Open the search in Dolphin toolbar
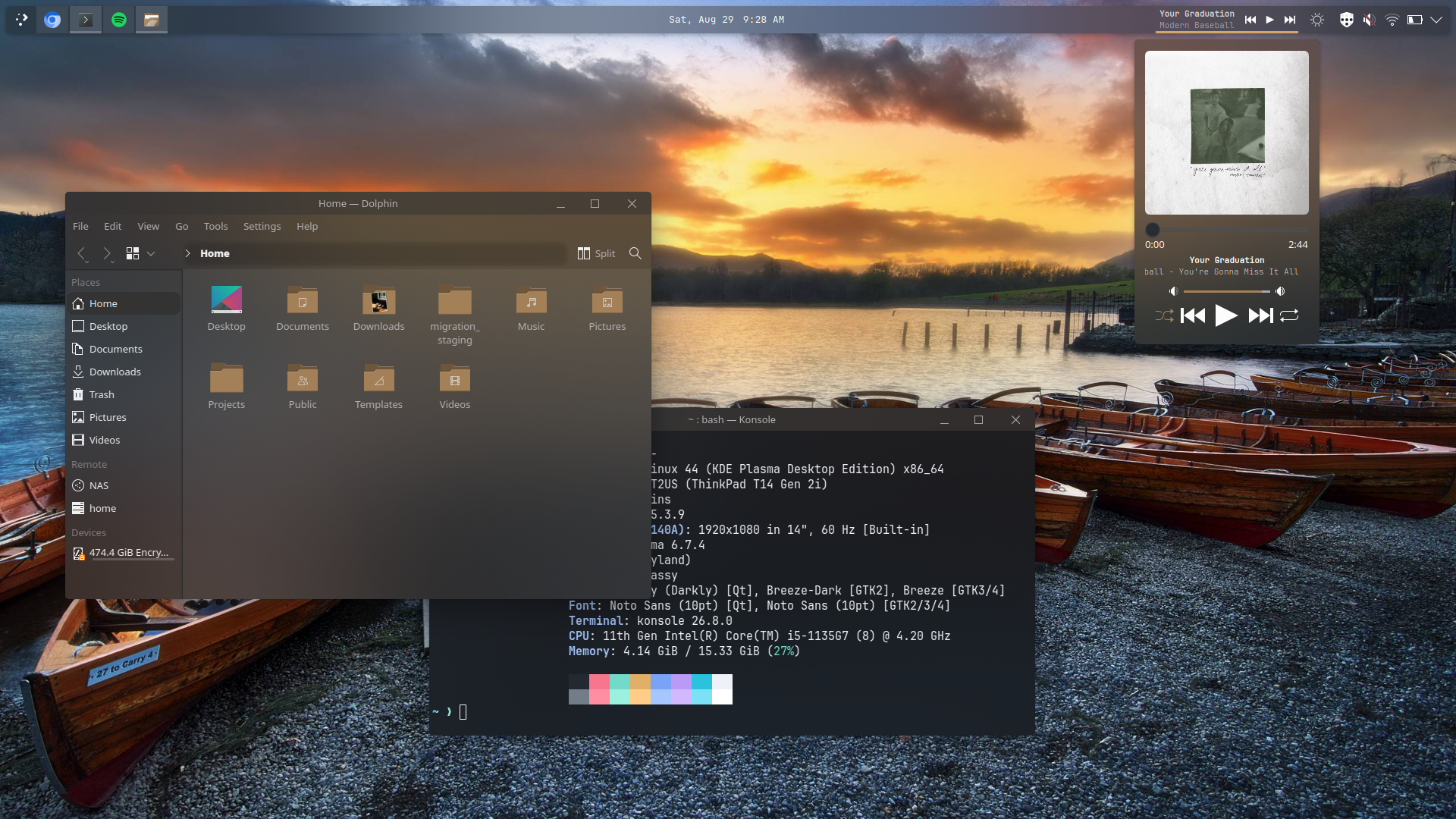Screen dimensions: 1456x819 coord(635,253)
